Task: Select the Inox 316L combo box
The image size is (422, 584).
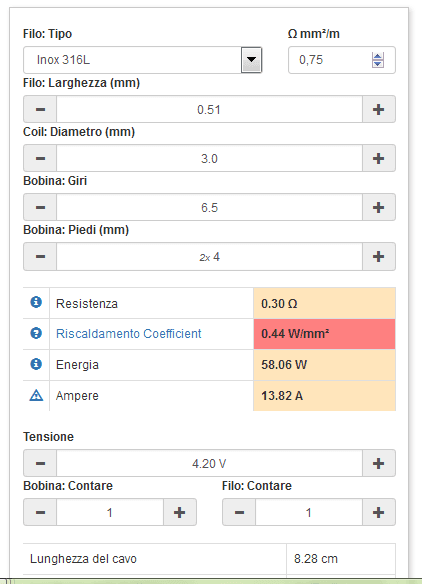Action: [x=143, y=60]
